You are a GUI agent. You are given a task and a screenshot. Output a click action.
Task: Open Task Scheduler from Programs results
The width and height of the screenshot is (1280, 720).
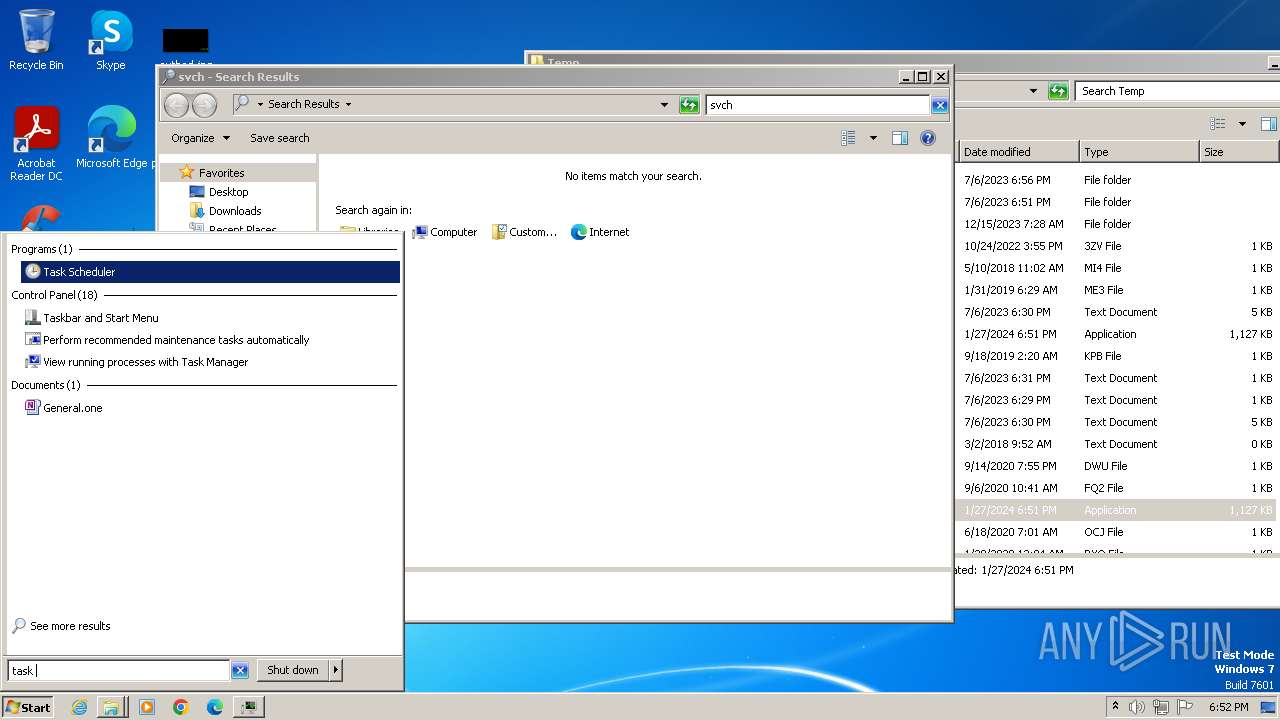point(210,272)
